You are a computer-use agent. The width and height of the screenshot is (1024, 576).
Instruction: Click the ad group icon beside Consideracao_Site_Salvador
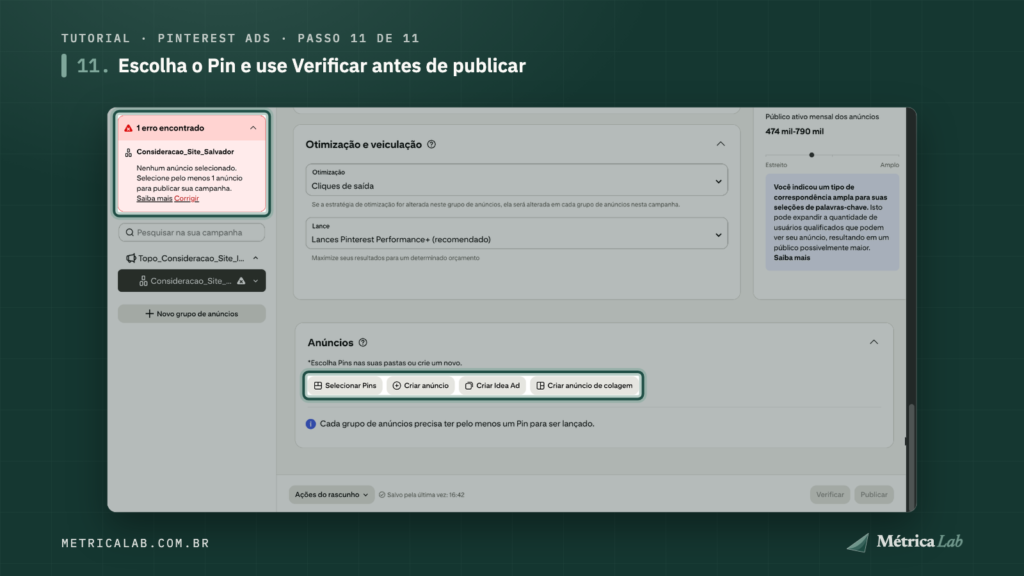(129, 152)
